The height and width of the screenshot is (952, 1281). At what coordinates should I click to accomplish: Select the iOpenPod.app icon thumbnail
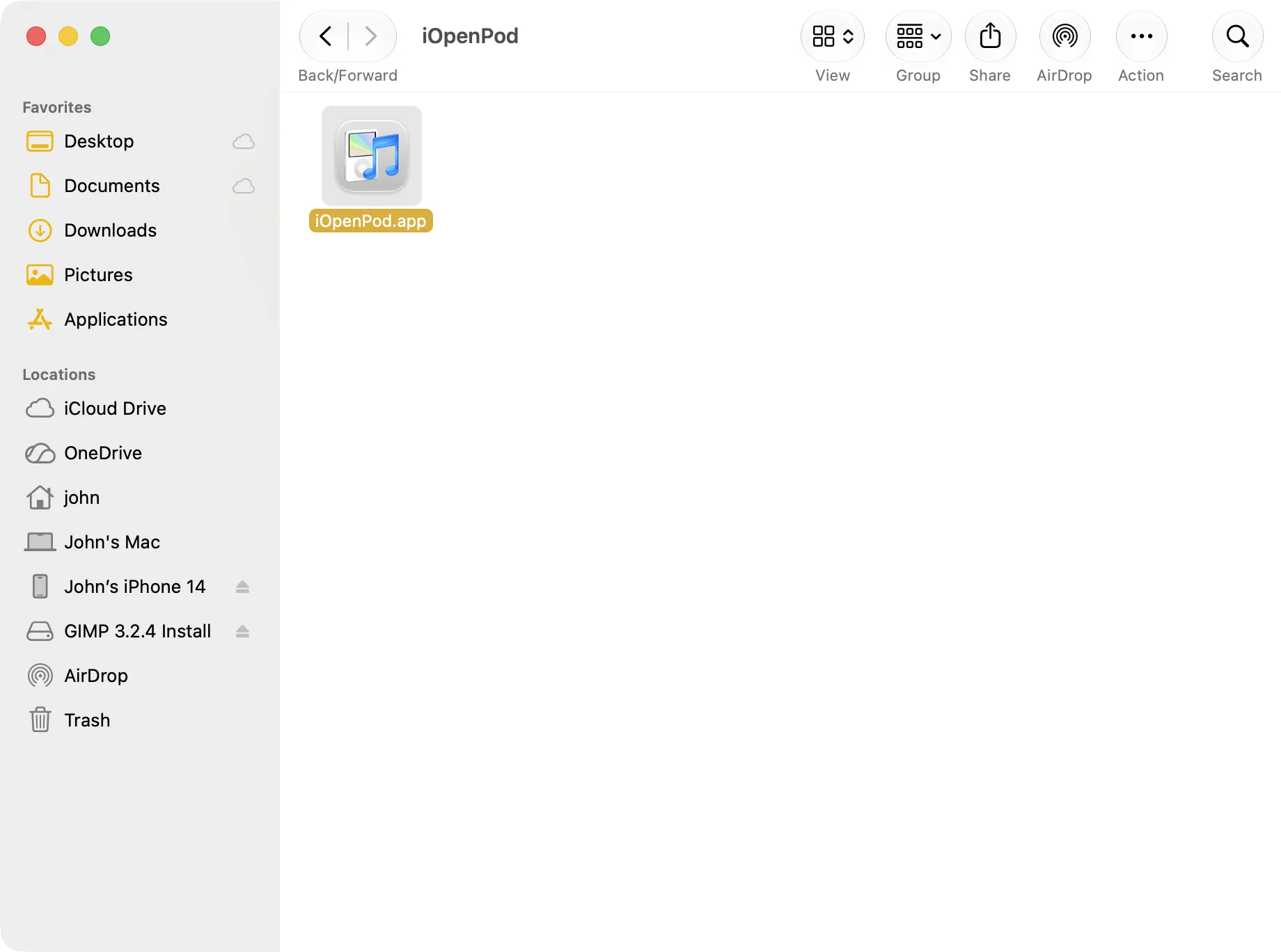pyautogui.click(x=372, y=156)
